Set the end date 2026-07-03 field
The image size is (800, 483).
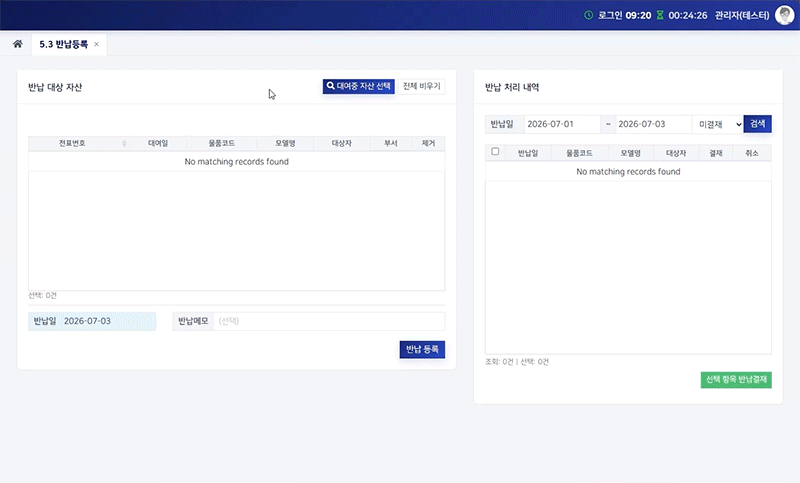tap(653, 124)
